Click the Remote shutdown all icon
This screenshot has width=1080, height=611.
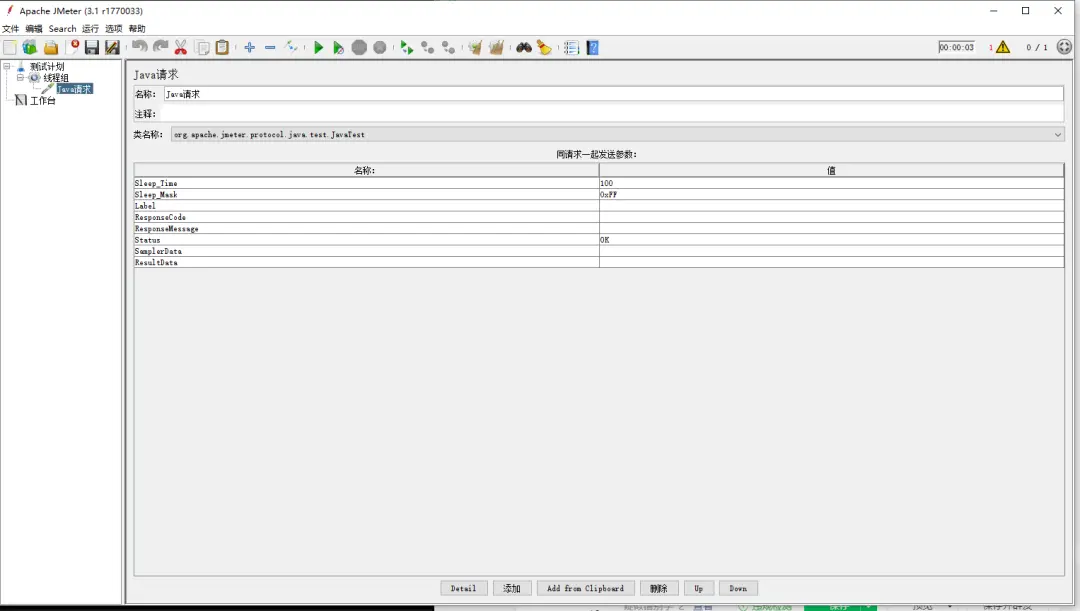[x=448, y=48]
